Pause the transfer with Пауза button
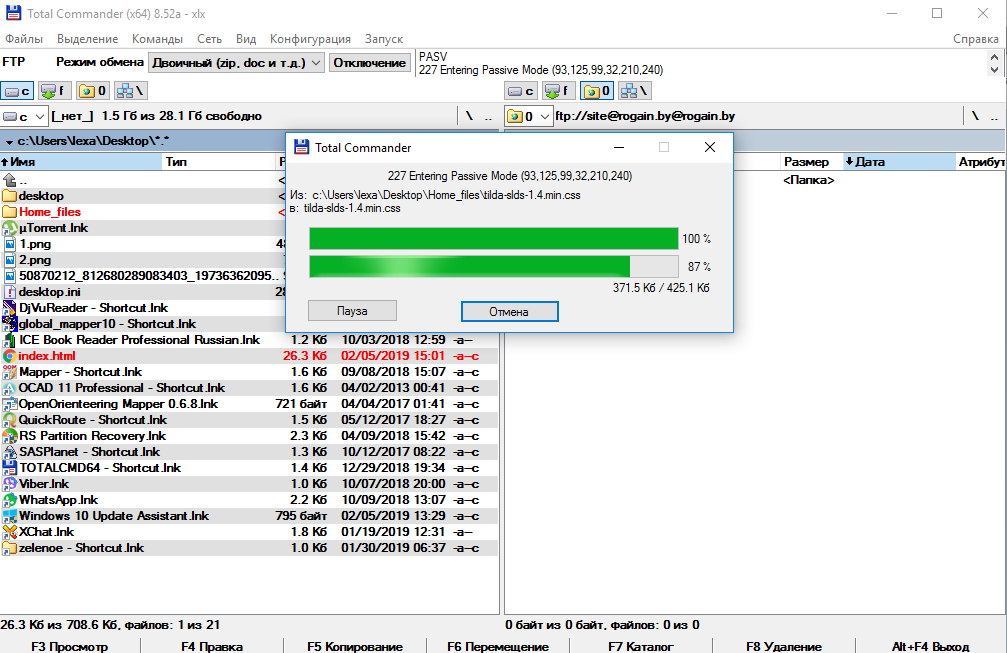 [x=352, y=311]
